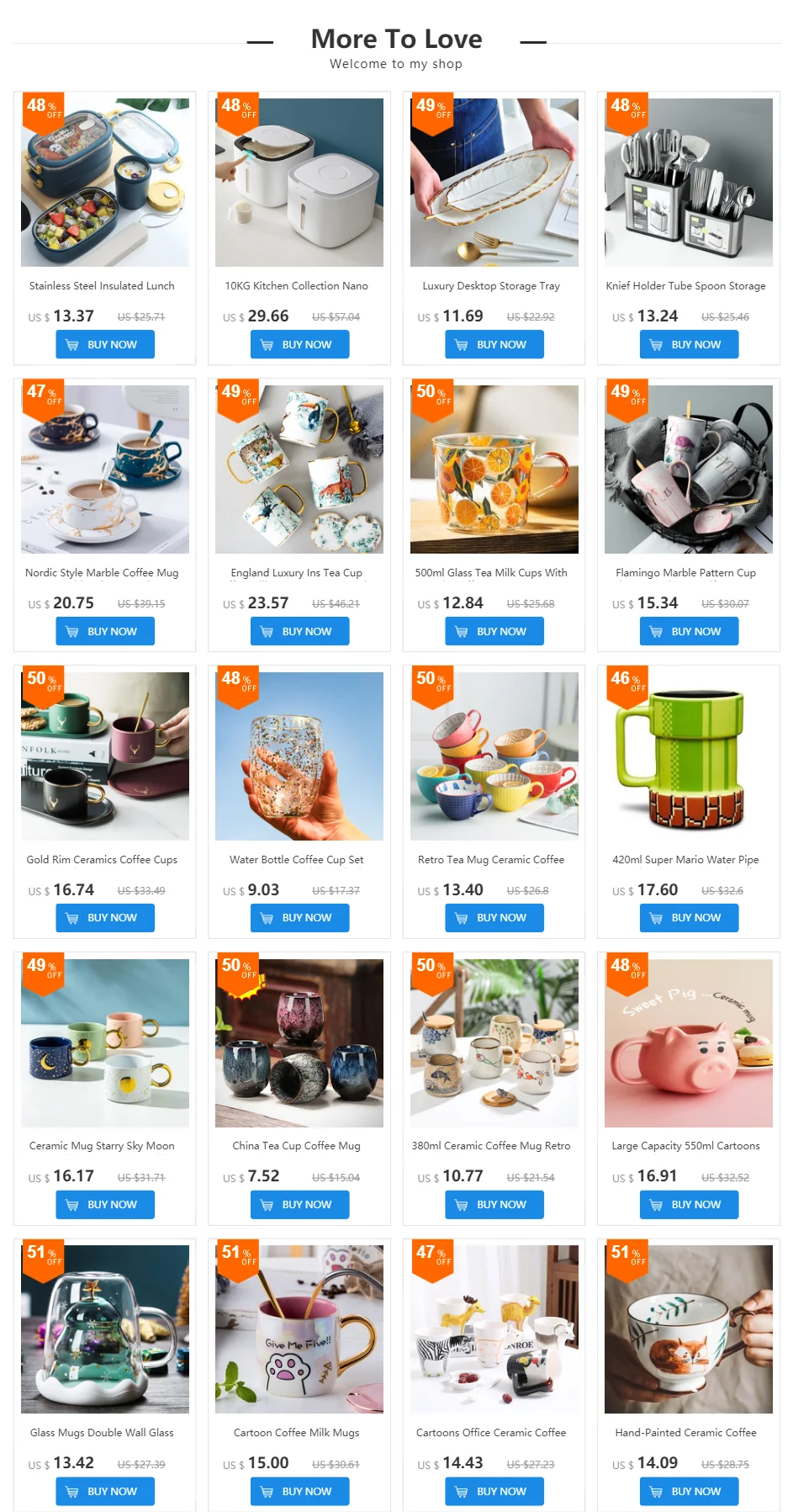Image resolution: width=793 pixels, height=1512 pixels.
Task: Buy the Water Bottle Coffee Cup Set
Action: pos(299,917)
